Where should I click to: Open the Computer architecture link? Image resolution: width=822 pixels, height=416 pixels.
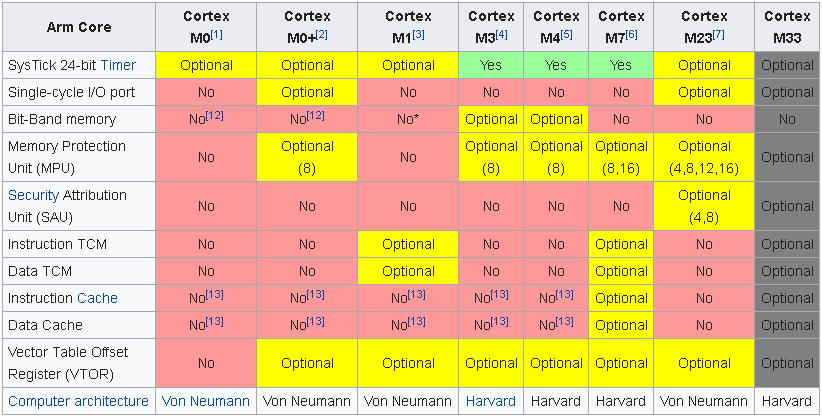pos(79,401)
